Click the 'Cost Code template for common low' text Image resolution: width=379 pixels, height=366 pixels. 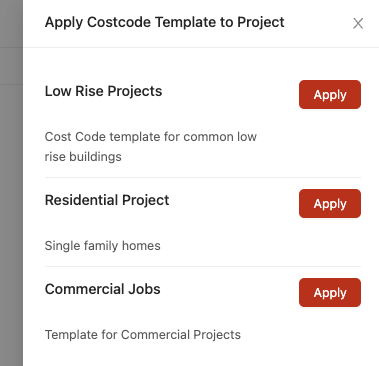click(x=151, y=137)
